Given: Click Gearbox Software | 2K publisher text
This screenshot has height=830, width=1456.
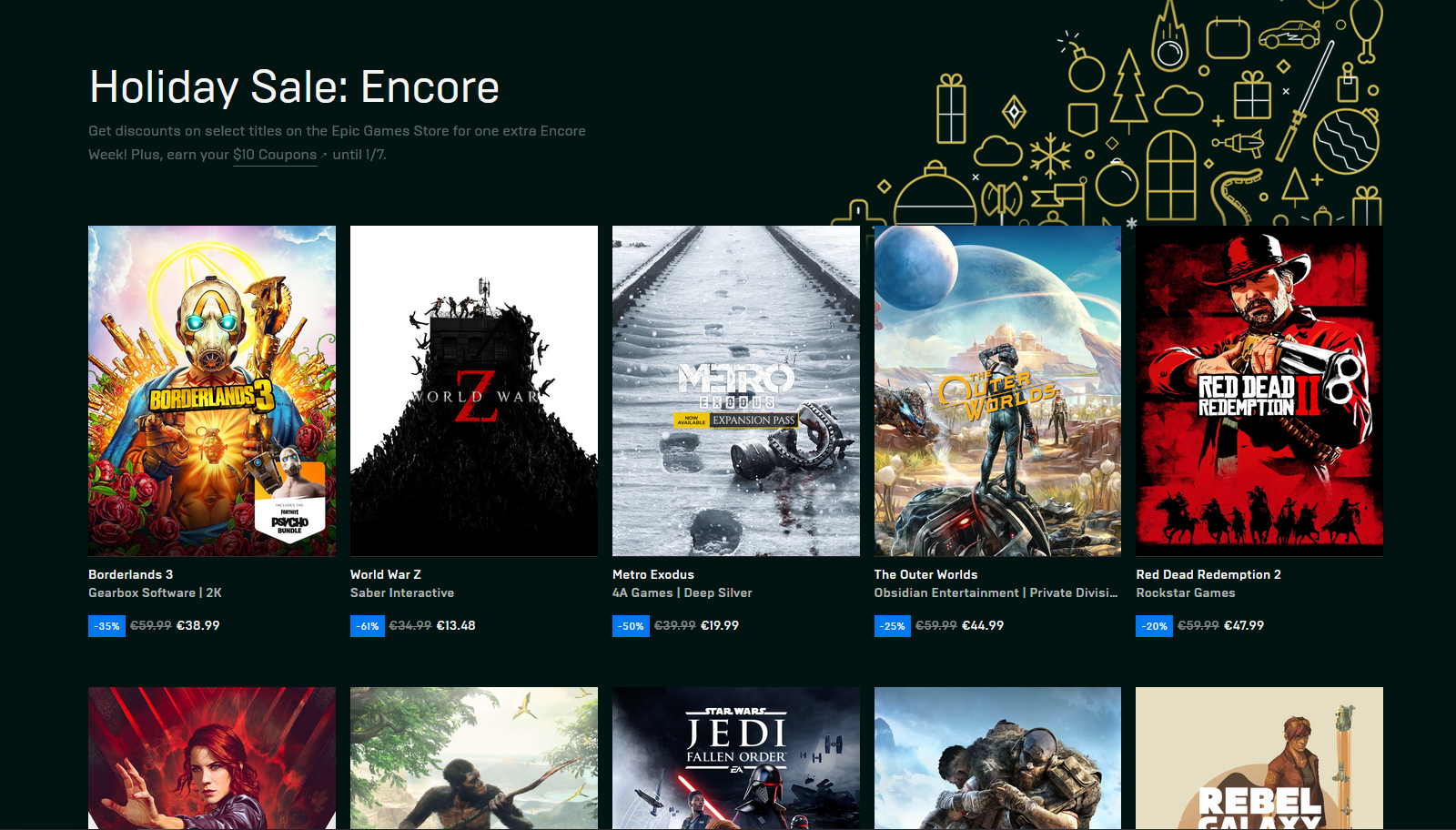Looking at the screenshot, I should 155,592.
